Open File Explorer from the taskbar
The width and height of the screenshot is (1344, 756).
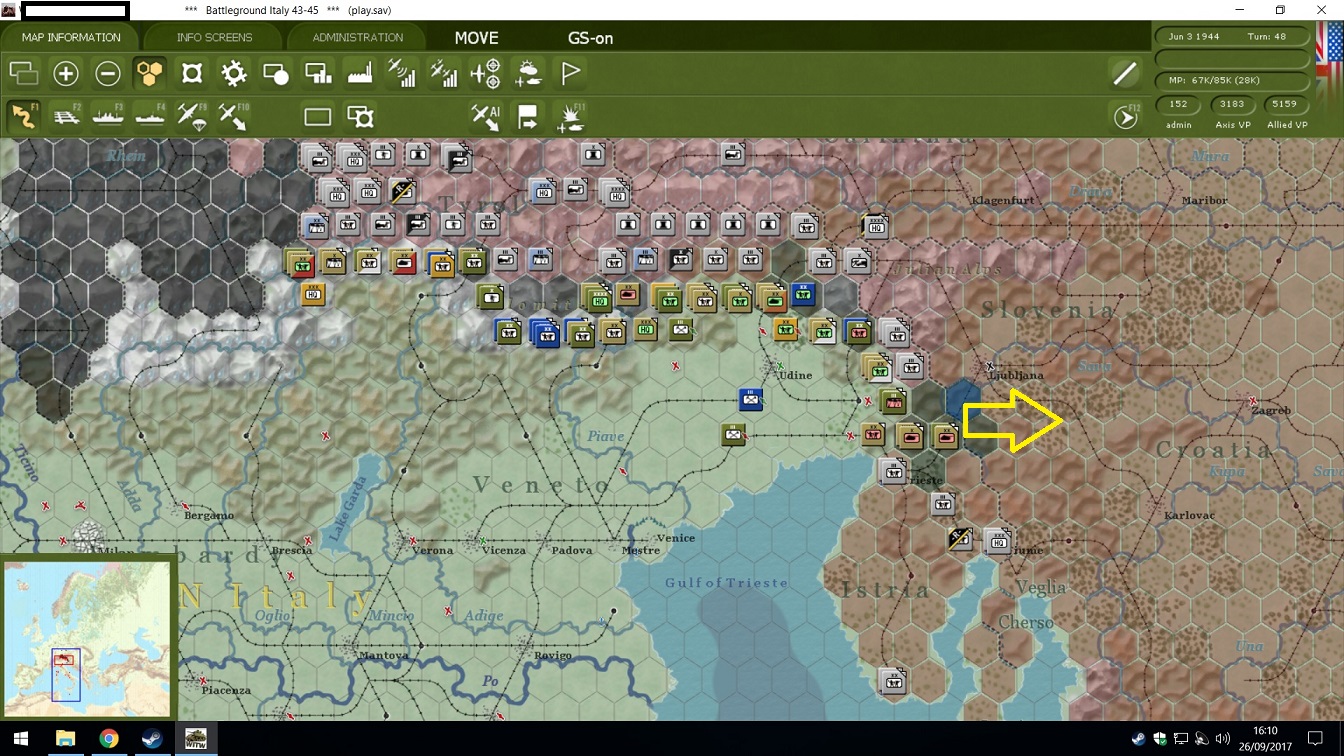tap(65, 739)
